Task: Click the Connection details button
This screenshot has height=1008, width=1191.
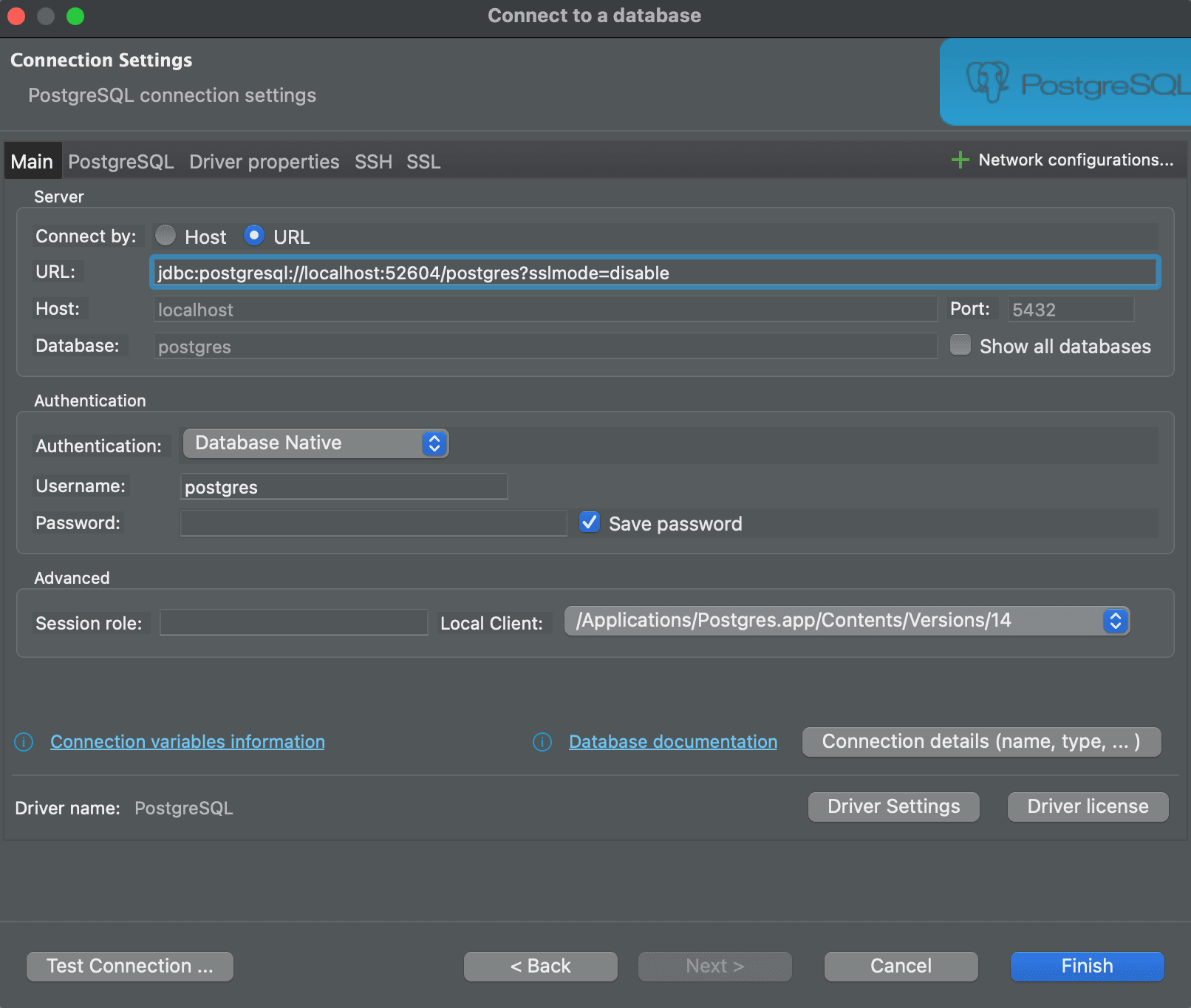Action: click(x=981, y=741)
